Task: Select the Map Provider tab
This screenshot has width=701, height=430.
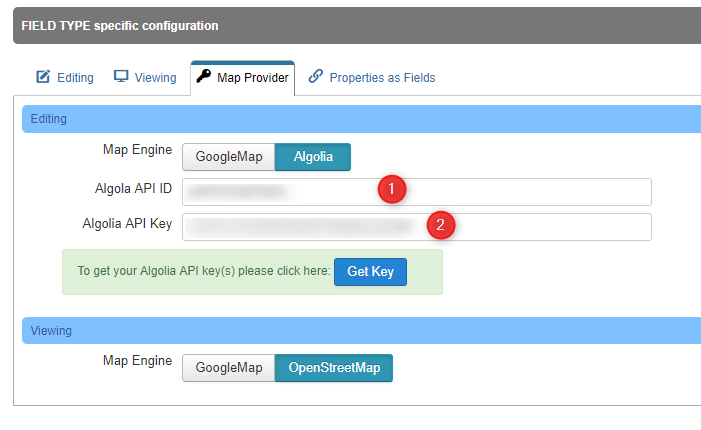Action: click(243, 78)
